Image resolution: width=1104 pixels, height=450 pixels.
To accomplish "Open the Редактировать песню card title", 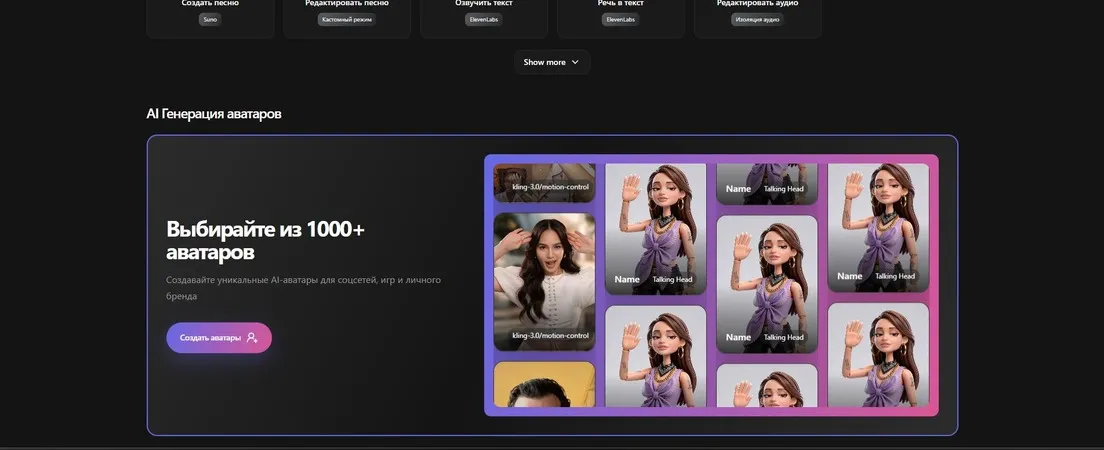I will tap(346, 4).
